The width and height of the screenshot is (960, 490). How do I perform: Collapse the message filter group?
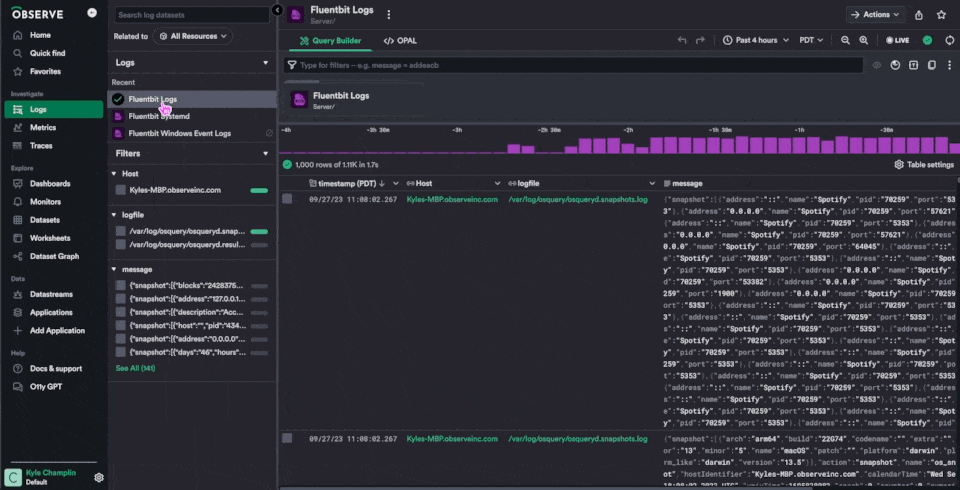pyautogui.click(x=114, y=270)
